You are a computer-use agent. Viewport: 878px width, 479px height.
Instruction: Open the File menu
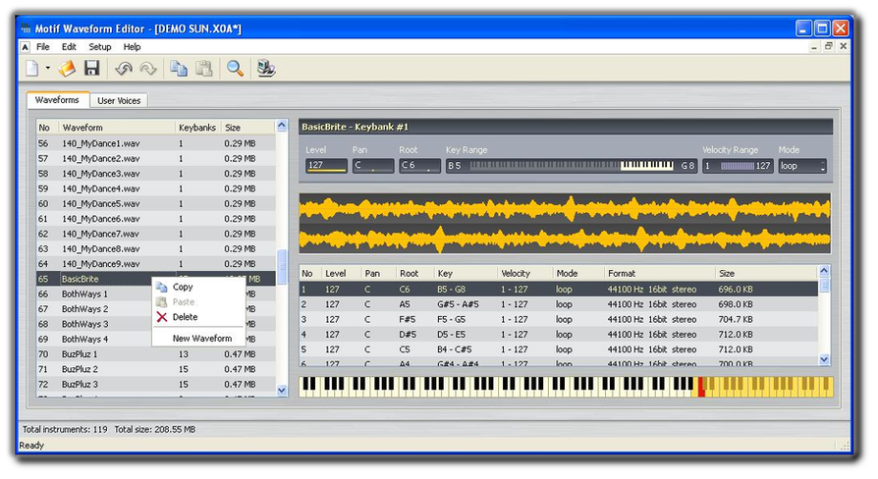click(x=43, y=47)
